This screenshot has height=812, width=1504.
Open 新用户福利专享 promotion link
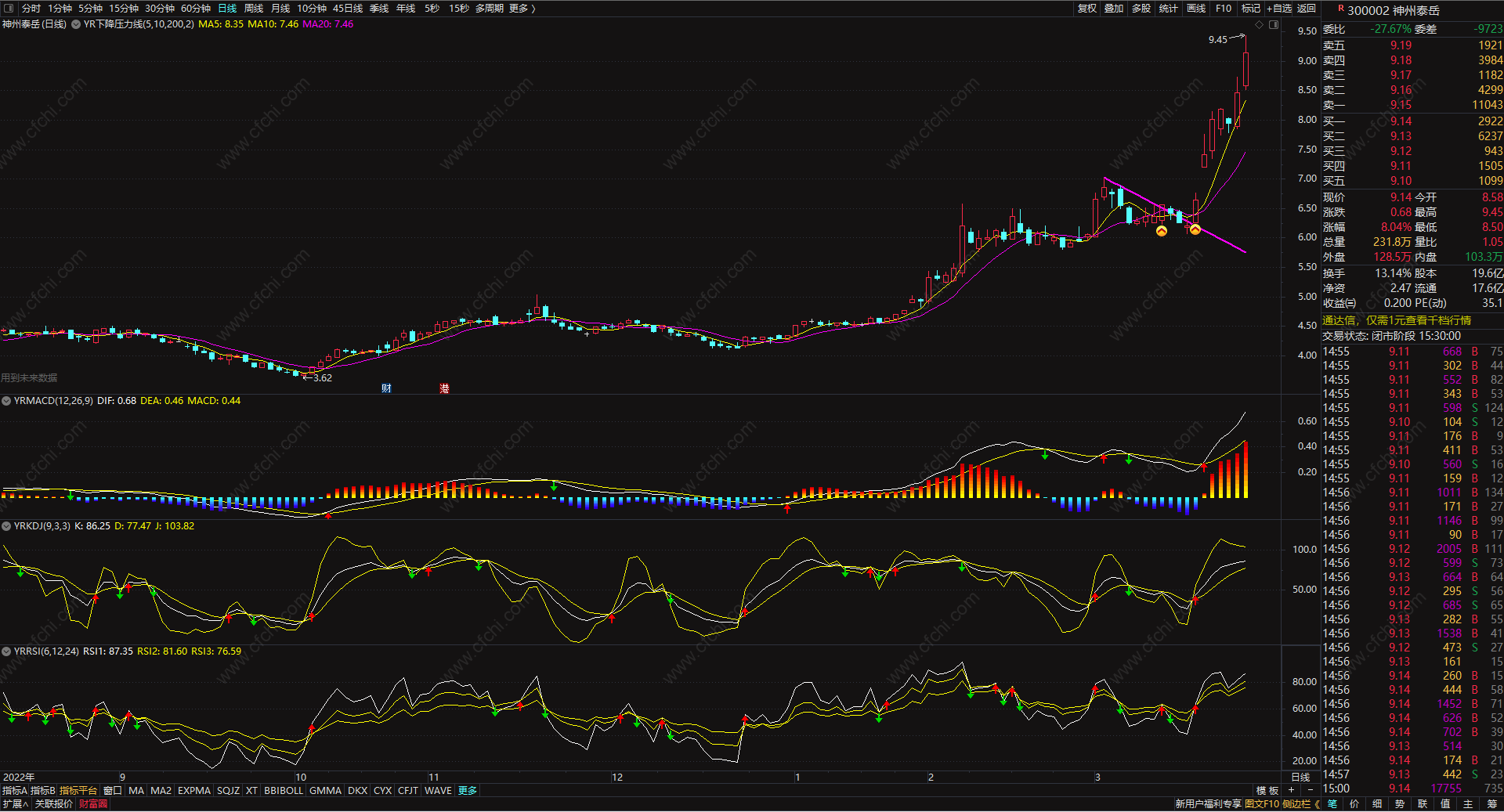click(1209, 804)
